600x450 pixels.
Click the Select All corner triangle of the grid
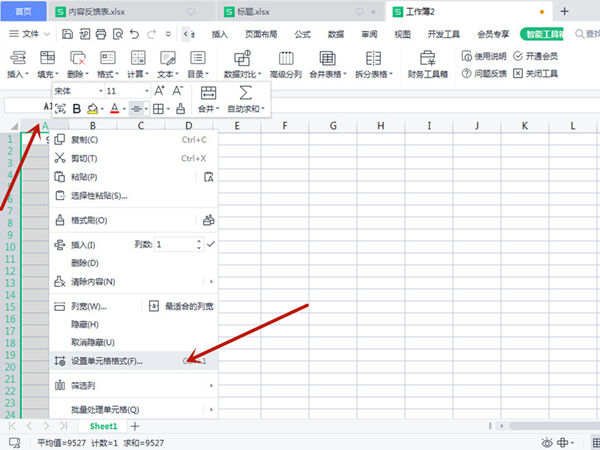(14, 126)
